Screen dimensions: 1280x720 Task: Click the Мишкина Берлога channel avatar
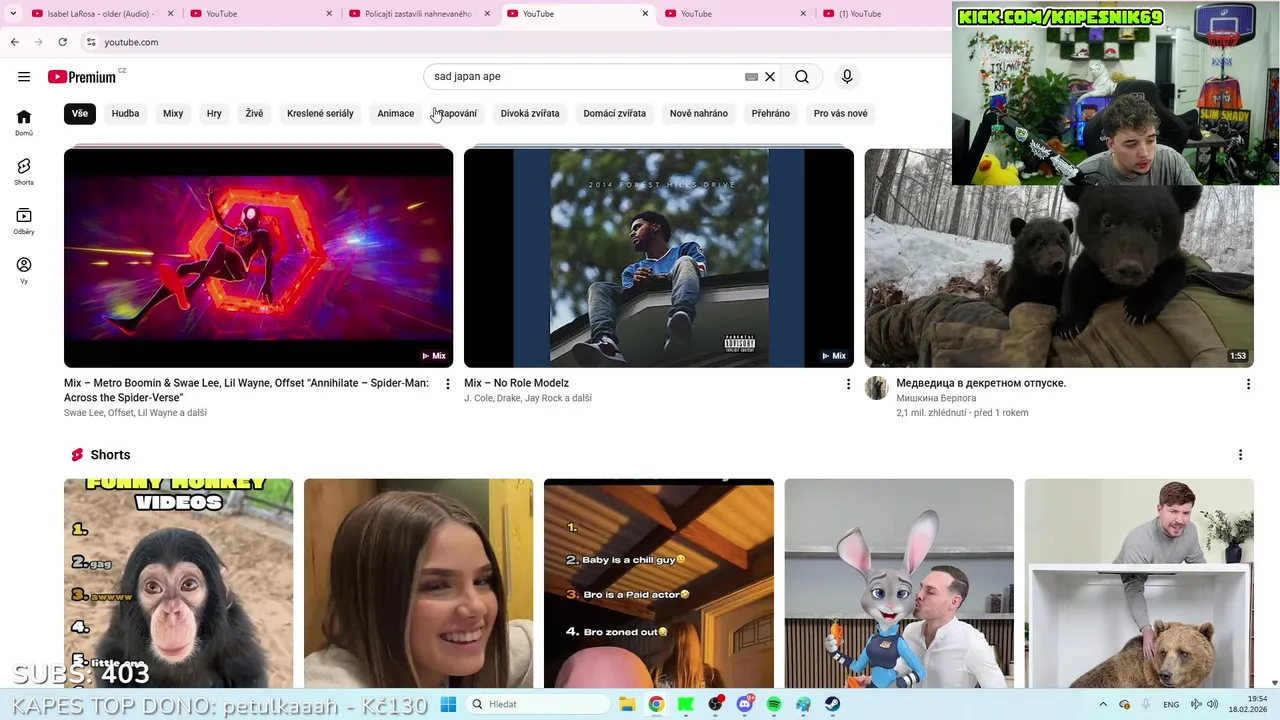(x=876, y=388)
